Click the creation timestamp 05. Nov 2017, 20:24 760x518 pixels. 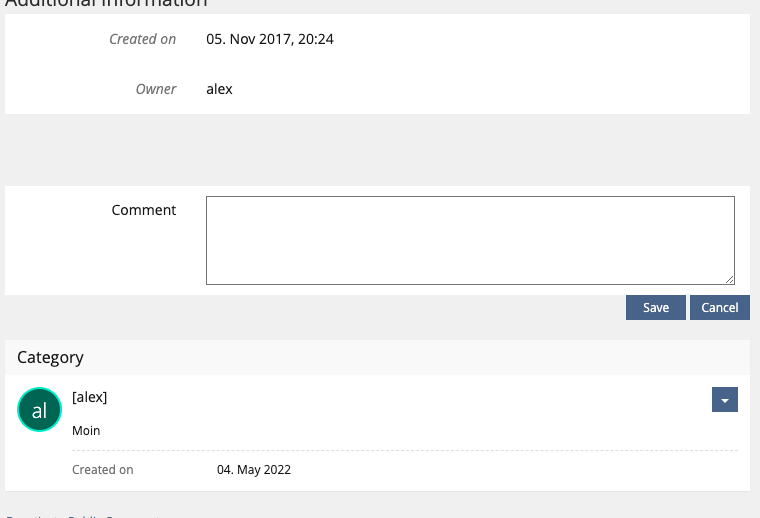[x=270, y=39]
